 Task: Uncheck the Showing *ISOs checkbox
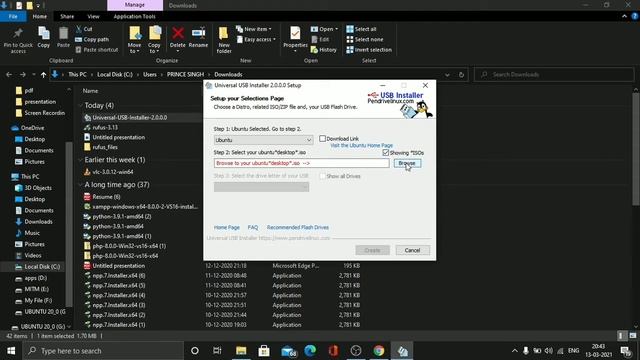click(386, 153)
